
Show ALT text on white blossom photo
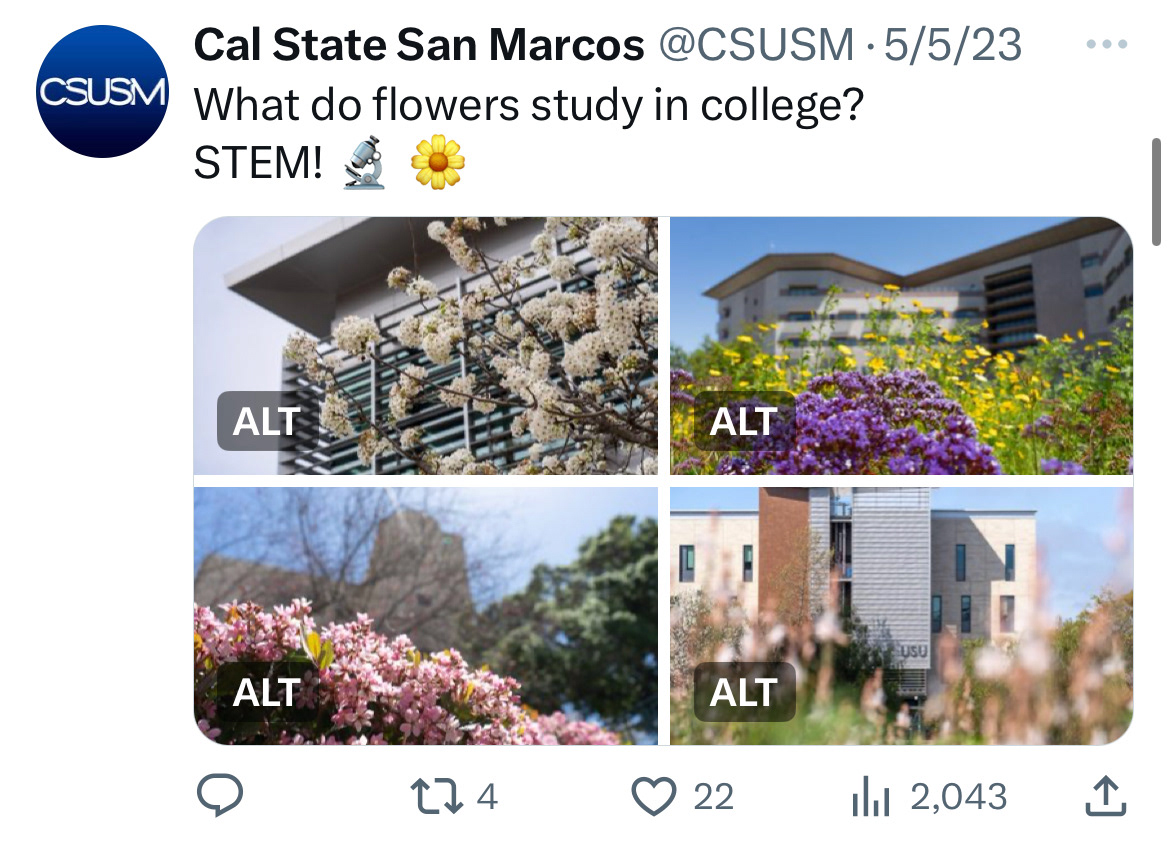coord(266,421)
